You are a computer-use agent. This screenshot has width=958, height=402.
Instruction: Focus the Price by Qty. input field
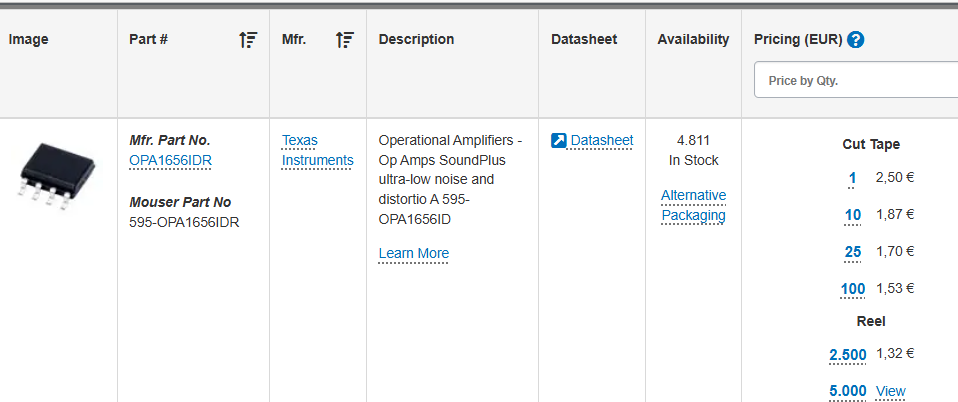pyautogui.click(x=856, y=80)
